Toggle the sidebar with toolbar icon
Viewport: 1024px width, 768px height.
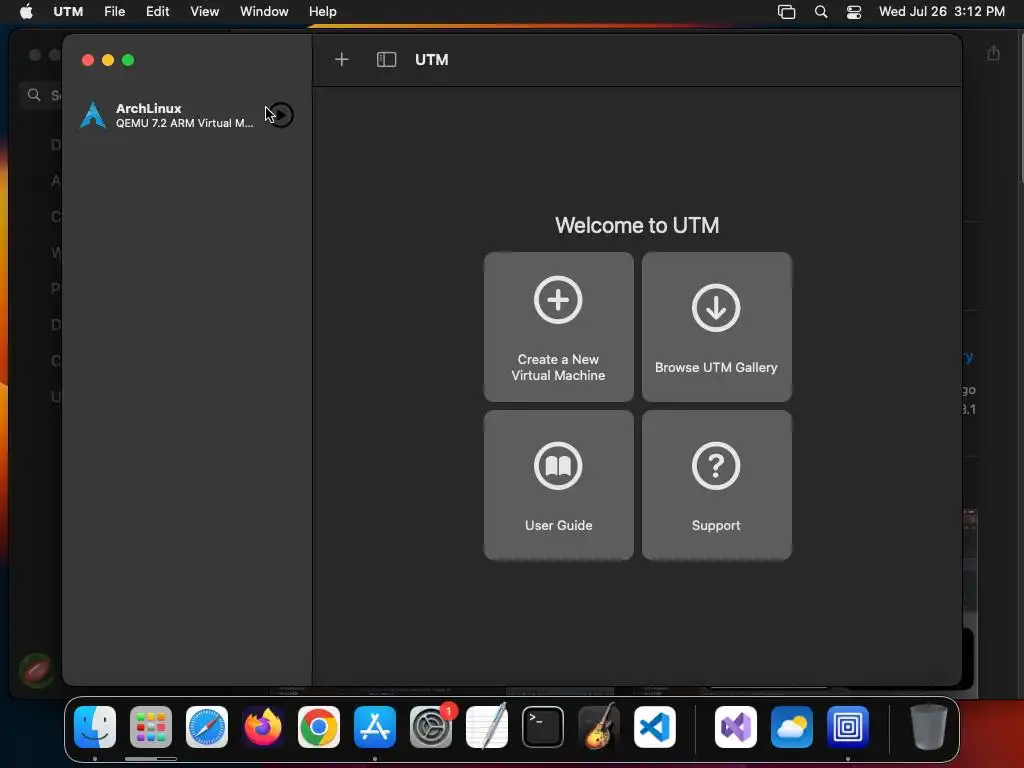[387, 60]
